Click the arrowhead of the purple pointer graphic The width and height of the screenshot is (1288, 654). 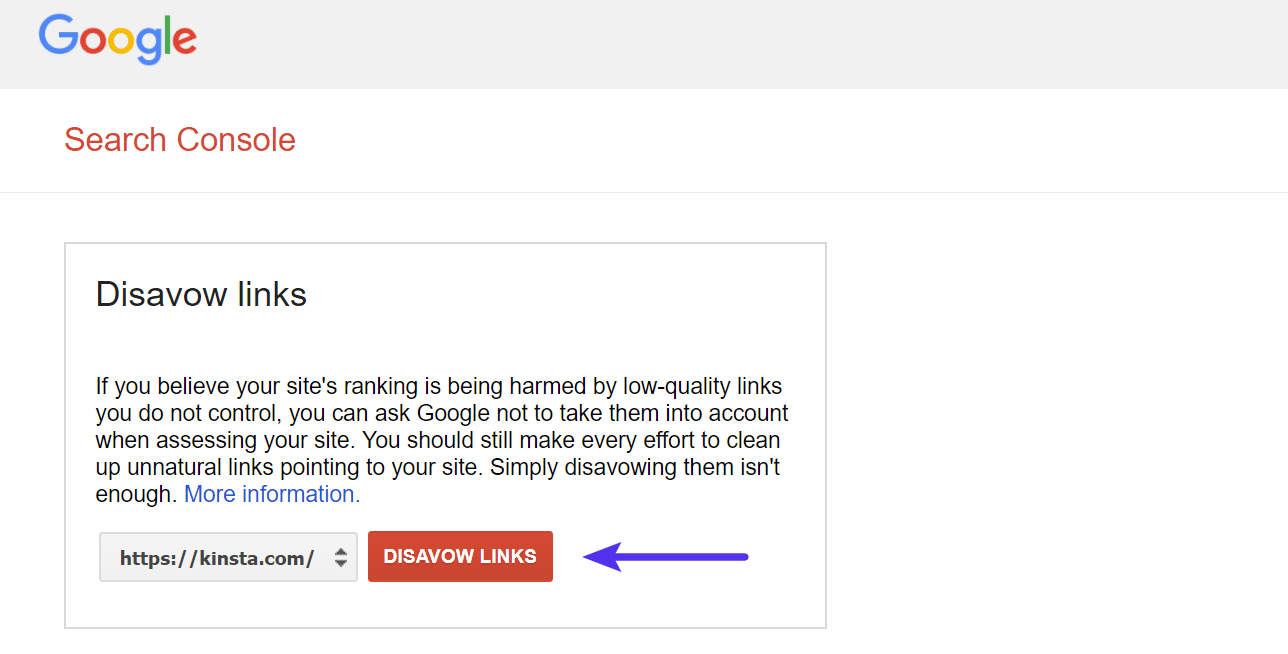(x=593, y=557)
